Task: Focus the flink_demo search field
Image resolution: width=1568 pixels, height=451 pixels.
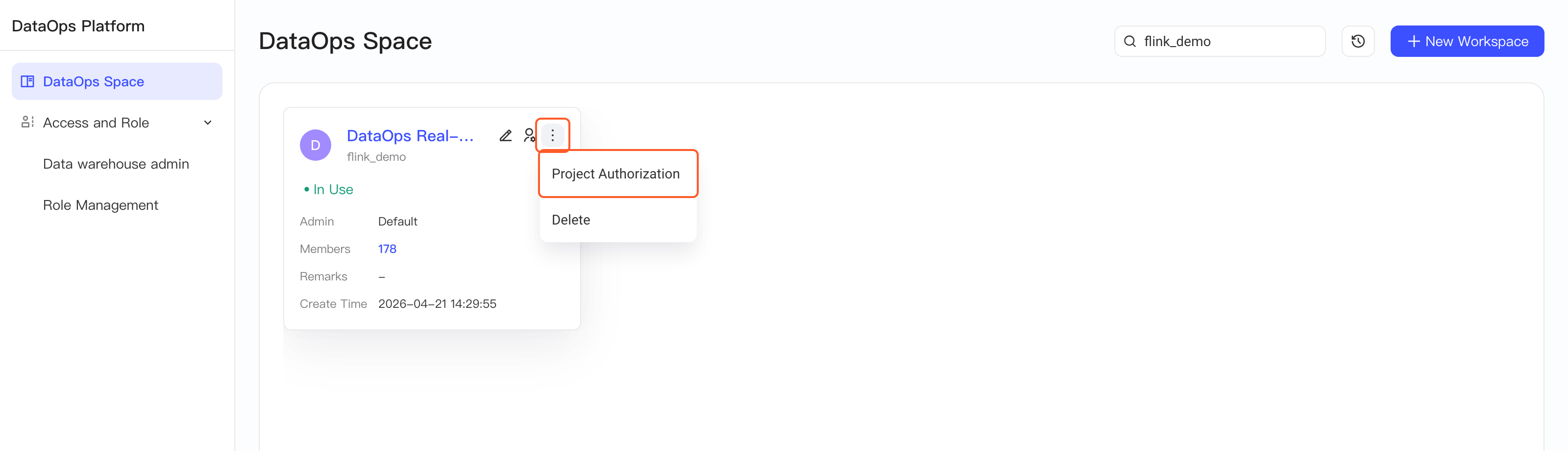Action: 1219,41
